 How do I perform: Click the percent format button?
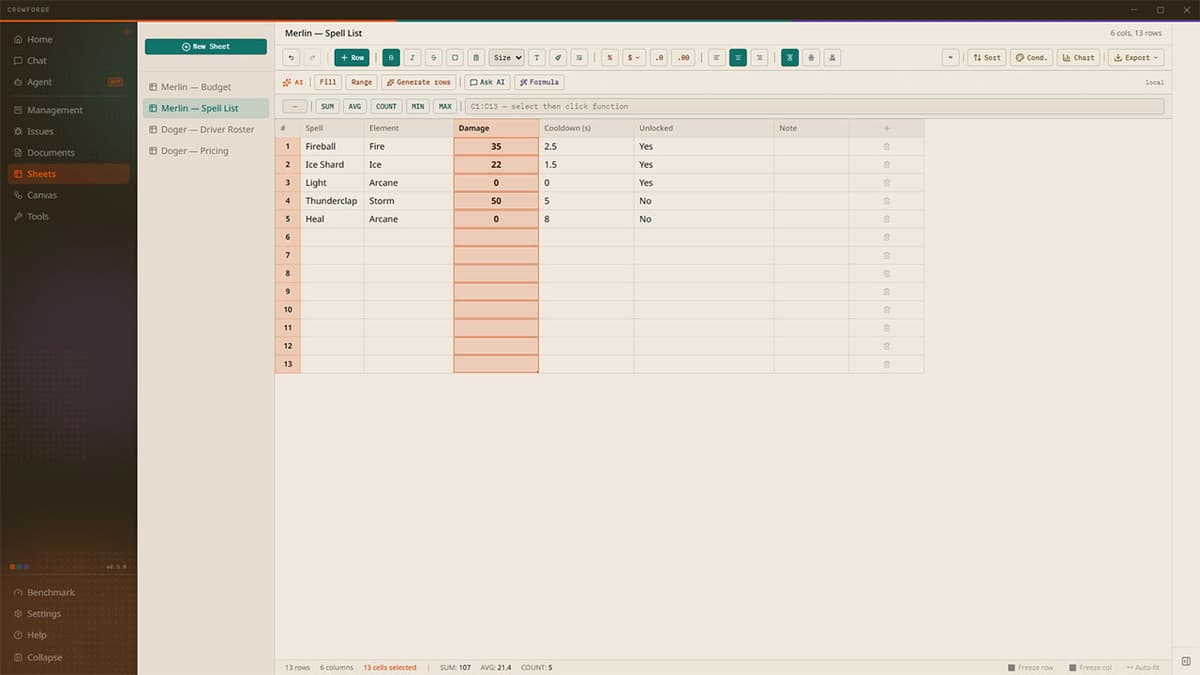[610, 58]
